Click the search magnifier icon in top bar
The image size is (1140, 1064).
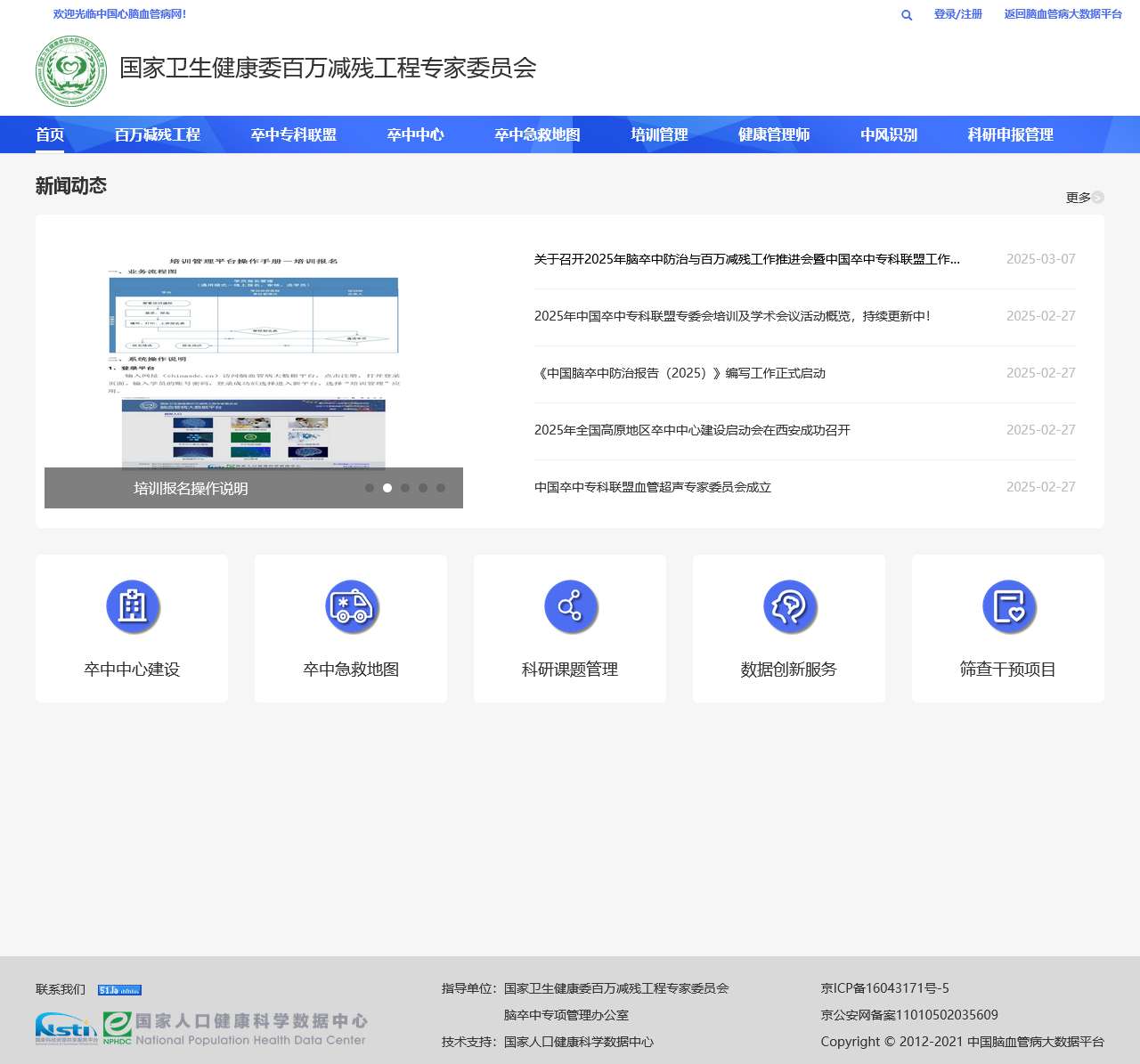coord(907,15)
